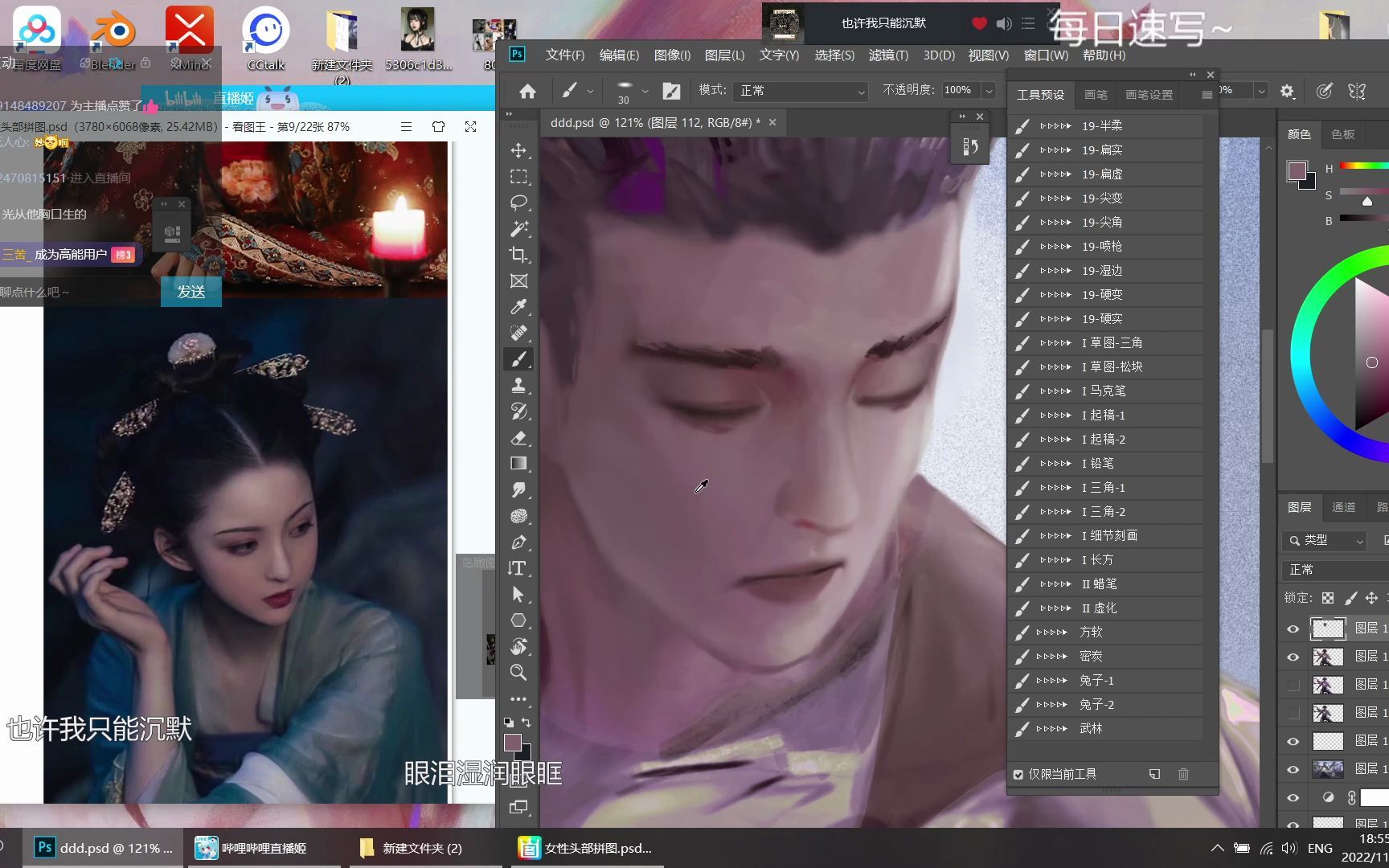Hide the top 图层 layer eye
Image resolution: width=1389 pixels, height=868 pixels.
(x=1293, y=629)
